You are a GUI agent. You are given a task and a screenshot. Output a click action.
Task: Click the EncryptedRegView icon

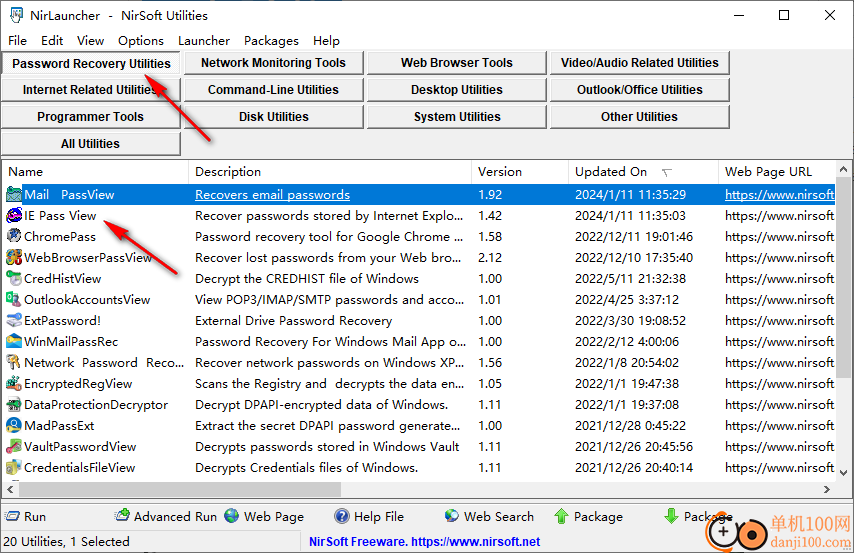click(x=14, y=384)
